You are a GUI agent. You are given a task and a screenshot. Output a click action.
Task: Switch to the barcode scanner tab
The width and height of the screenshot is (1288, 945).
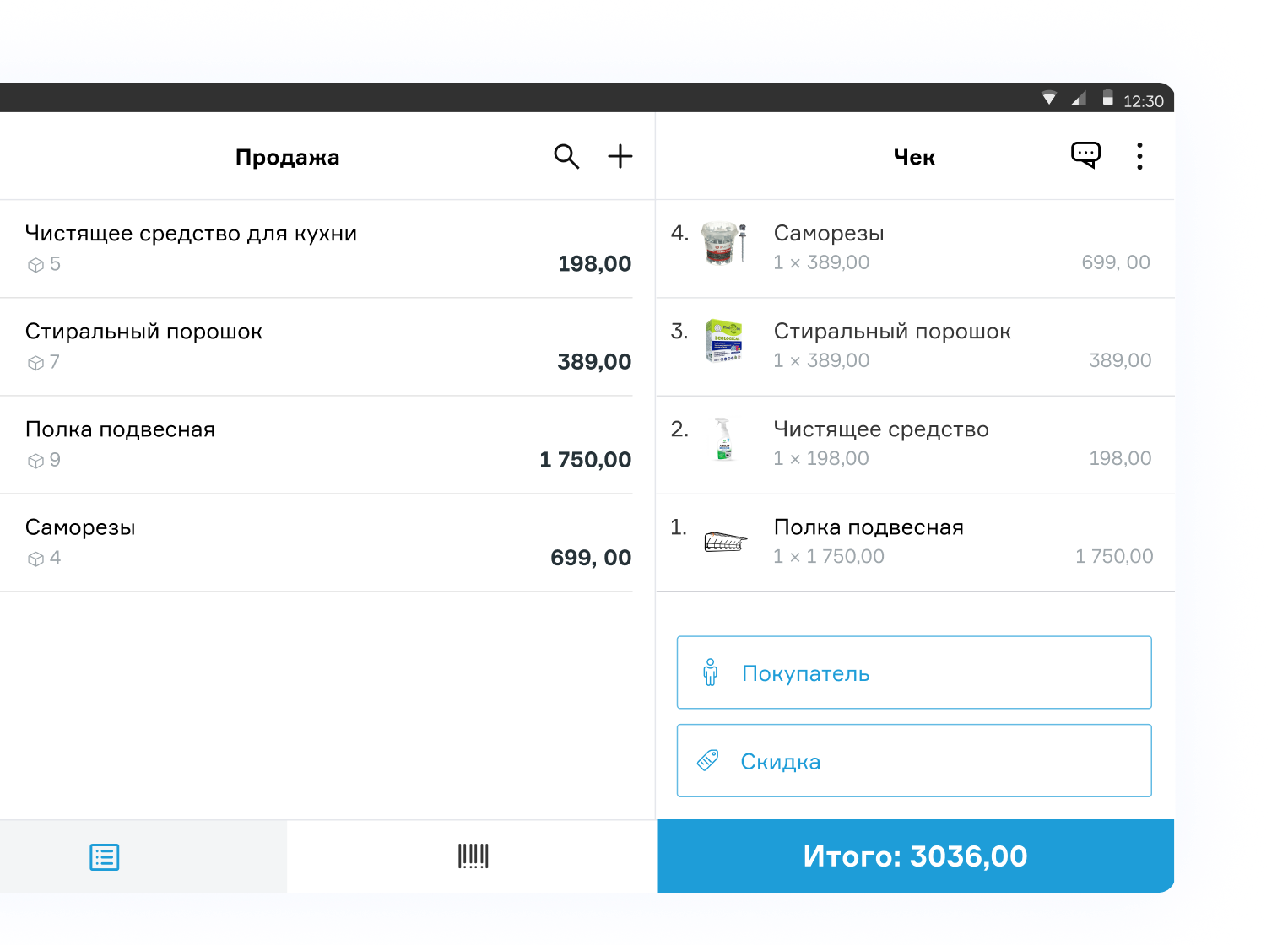click(473, 856)
